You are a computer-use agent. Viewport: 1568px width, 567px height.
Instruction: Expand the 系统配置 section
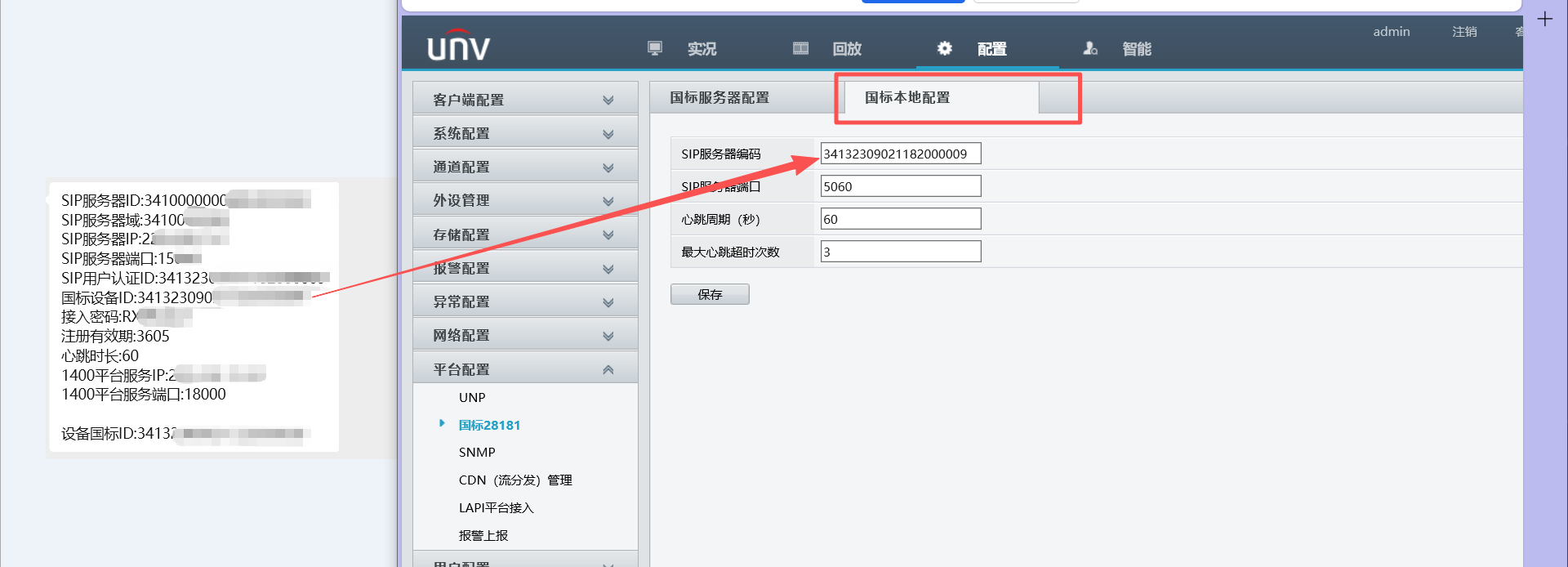pos(524,133)
